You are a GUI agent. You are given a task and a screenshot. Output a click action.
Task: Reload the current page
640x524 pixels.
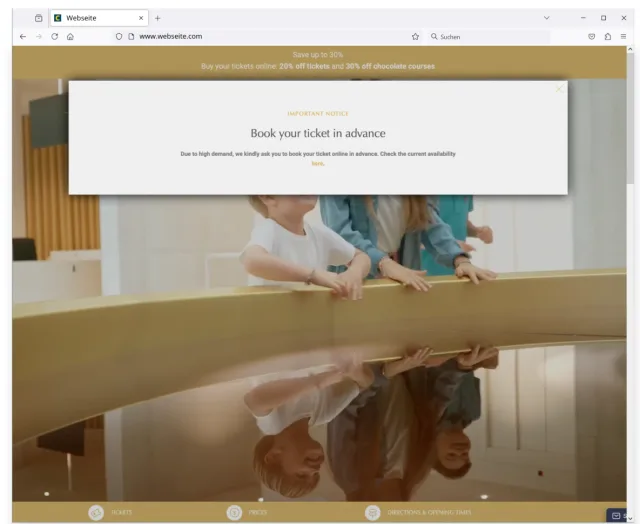point(54,36)
